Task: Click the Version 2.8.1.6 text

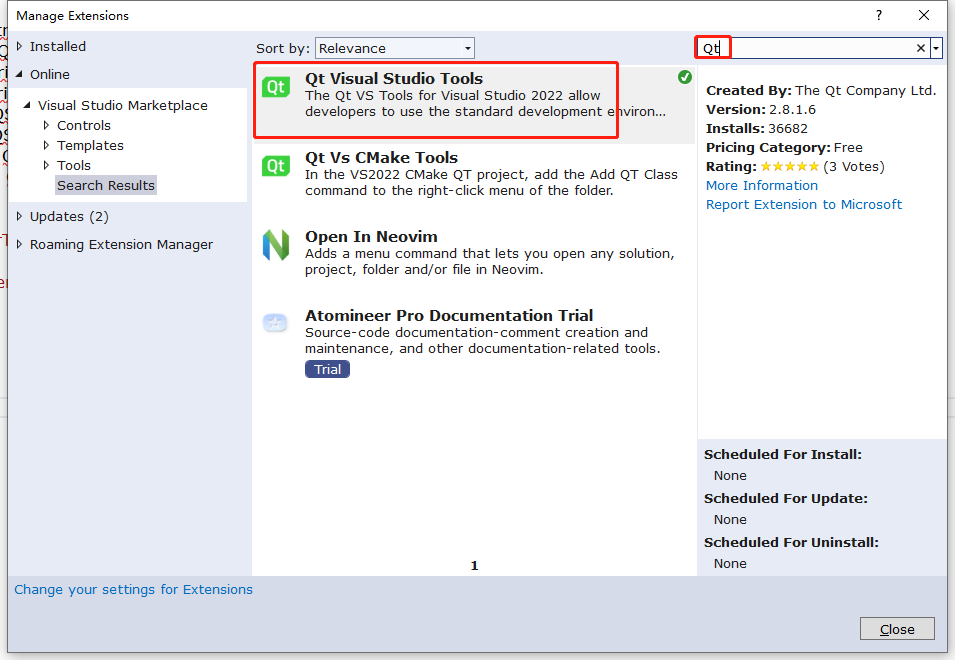Action: [x=761, y=110]
